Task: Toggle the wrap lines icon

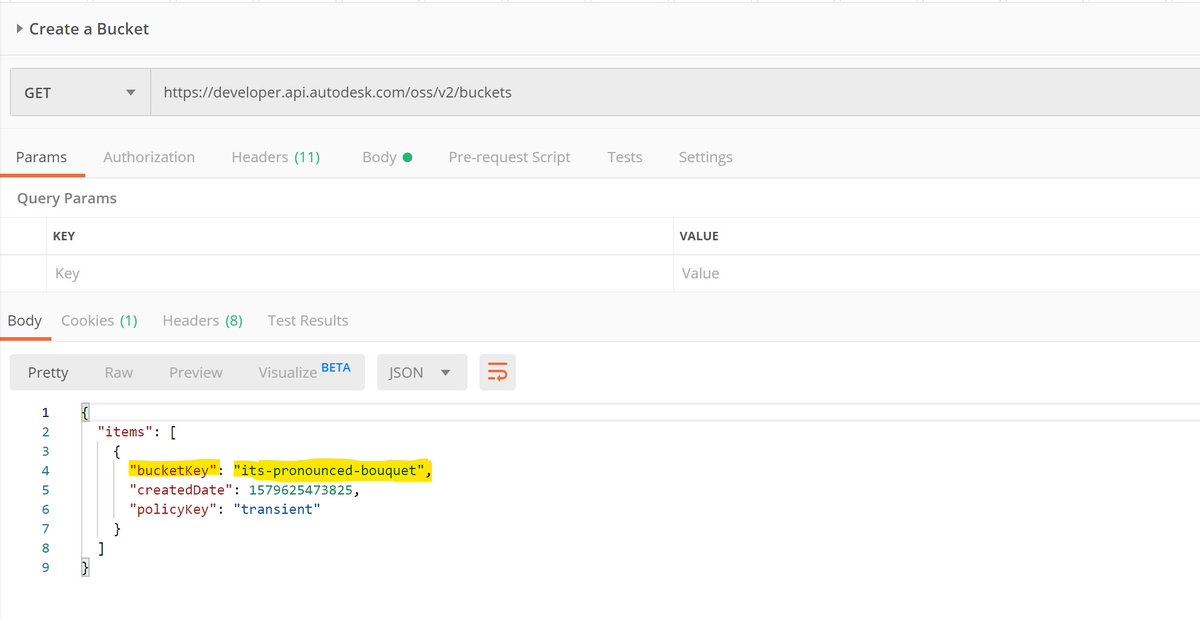Action: tap(498, 373)
